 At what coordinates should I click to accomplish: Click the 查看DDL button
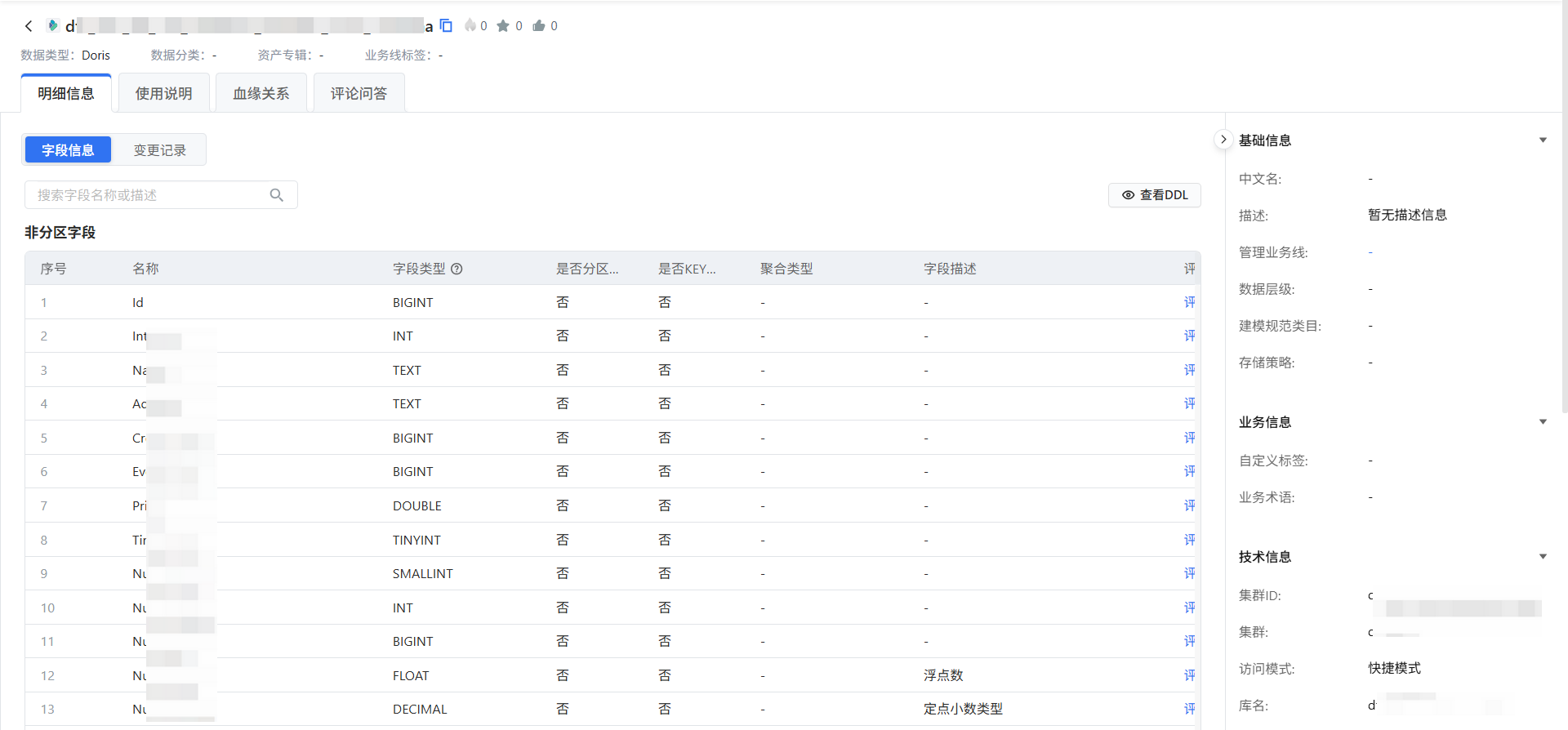[x=1154, y=195]
